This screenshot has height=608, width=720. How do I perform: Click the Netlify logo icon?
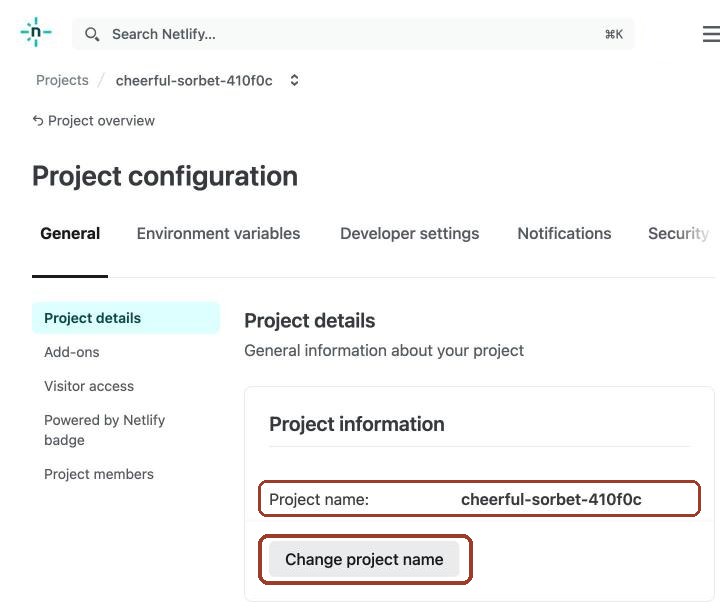36,32
